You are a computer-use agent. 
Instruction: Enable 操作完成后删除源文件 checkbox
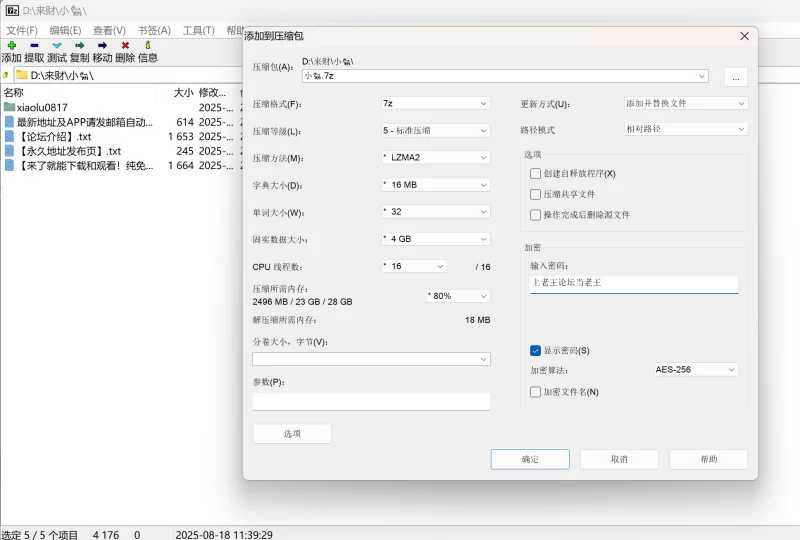535,215
